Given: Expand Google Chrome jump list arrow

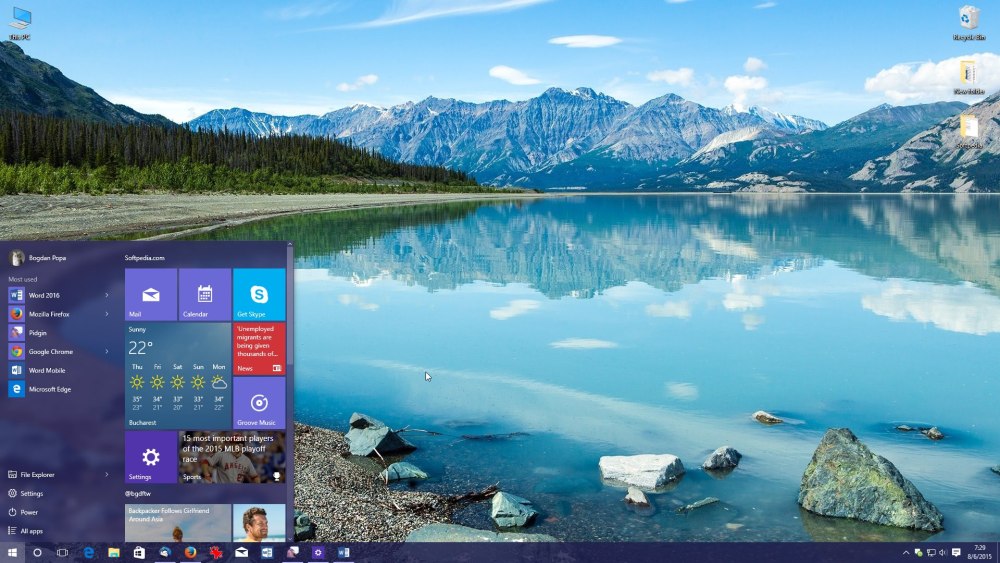Looking at the screenshot, I should (x=107, y=351).
